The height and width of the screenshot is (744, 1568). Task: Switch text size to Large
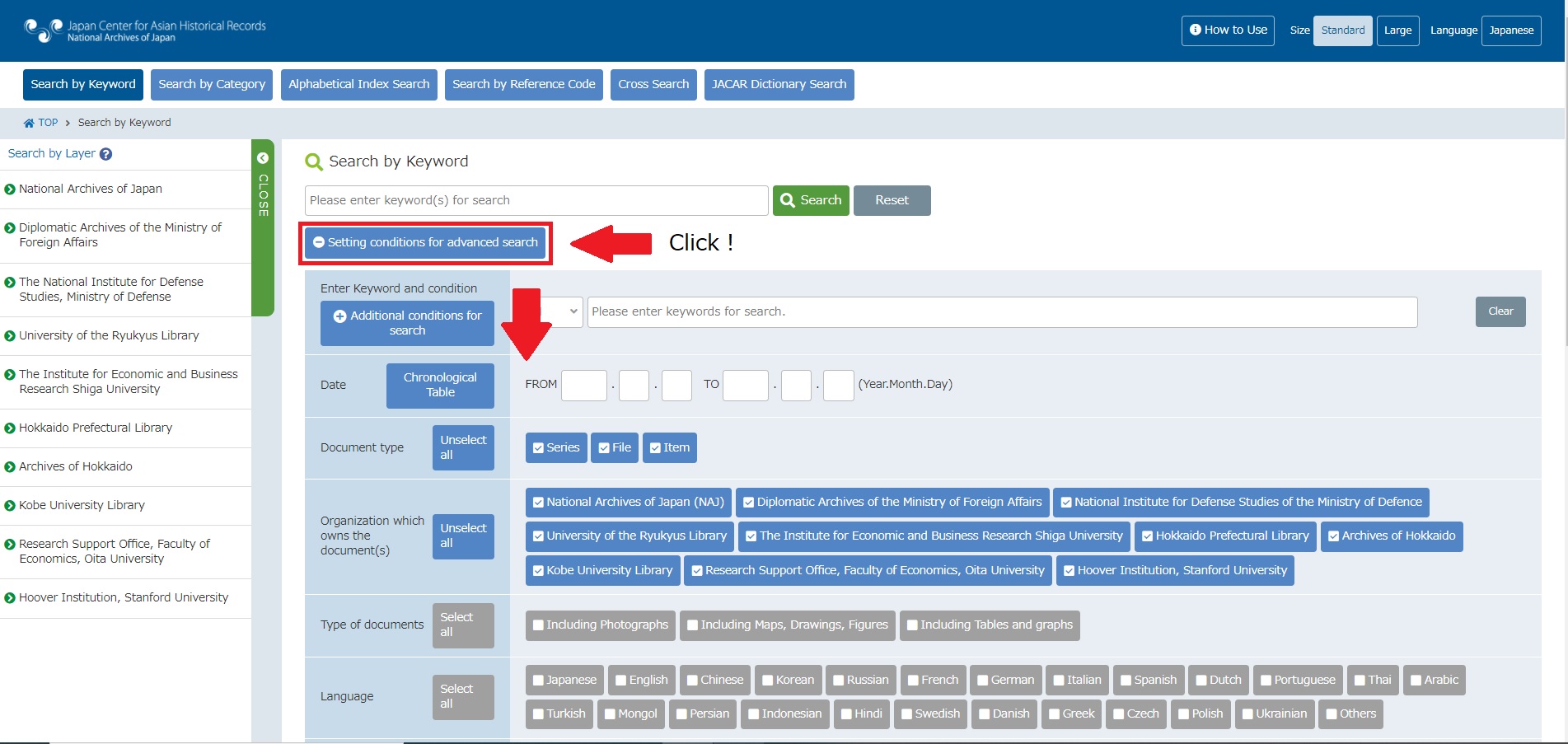tap(1398, 30)
